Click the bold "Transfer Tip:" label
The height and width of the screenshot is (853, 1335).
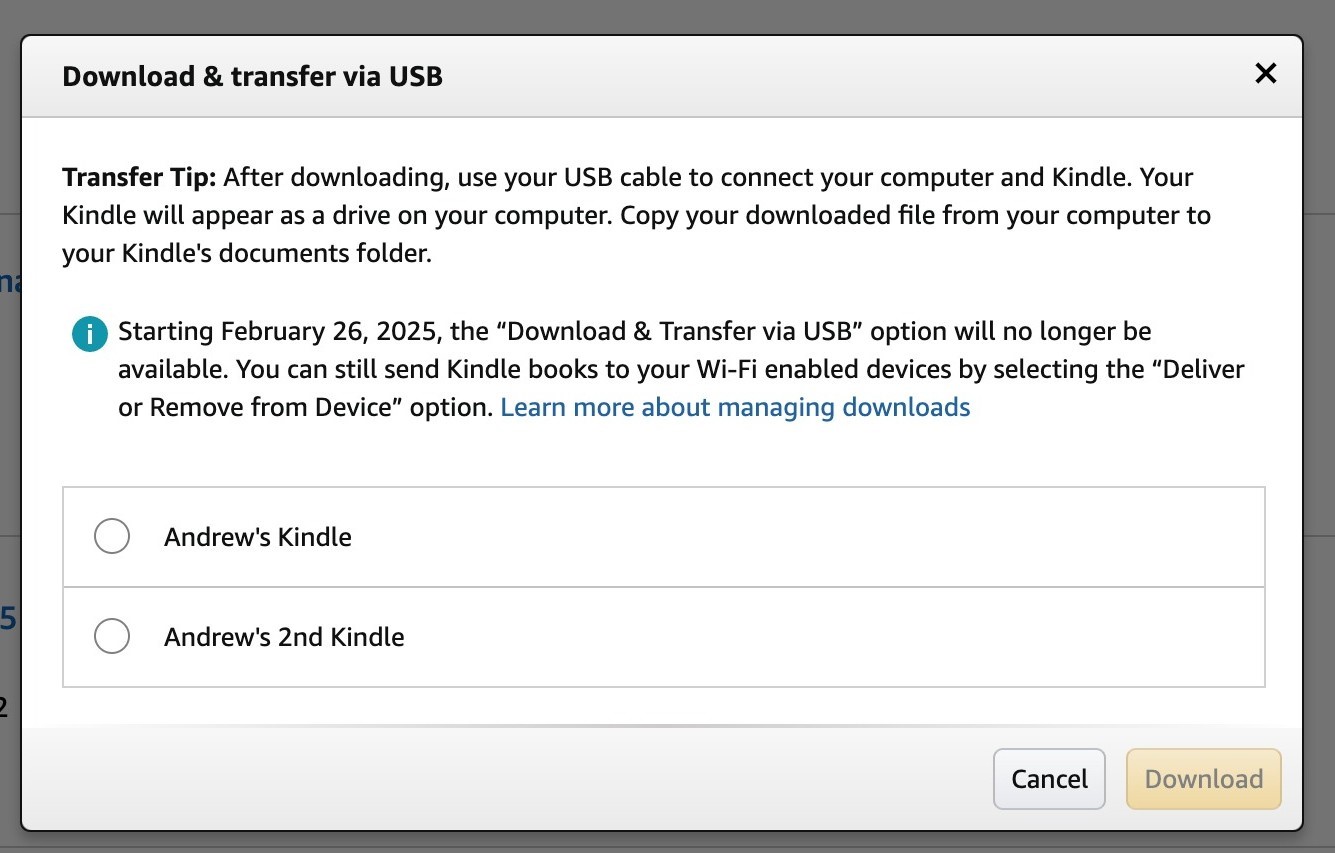(x=139, y=177)
